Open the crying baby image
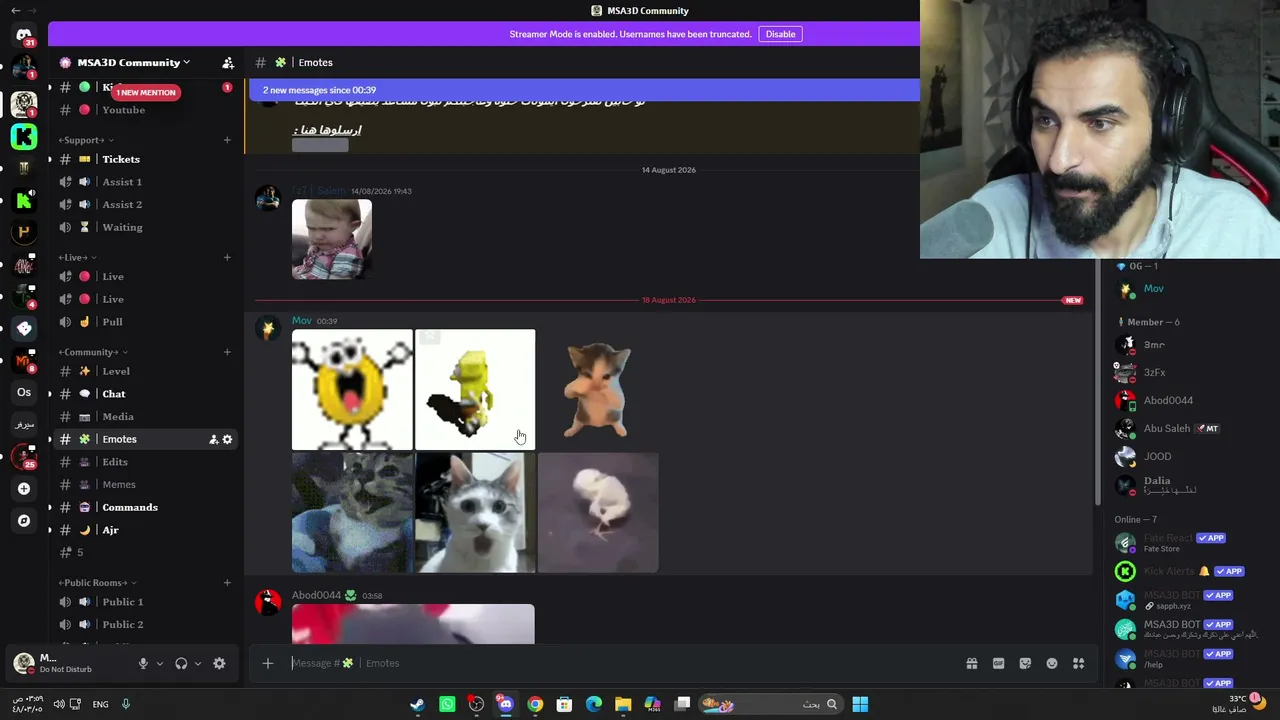The image size is (1280, 720). (332, 239)
